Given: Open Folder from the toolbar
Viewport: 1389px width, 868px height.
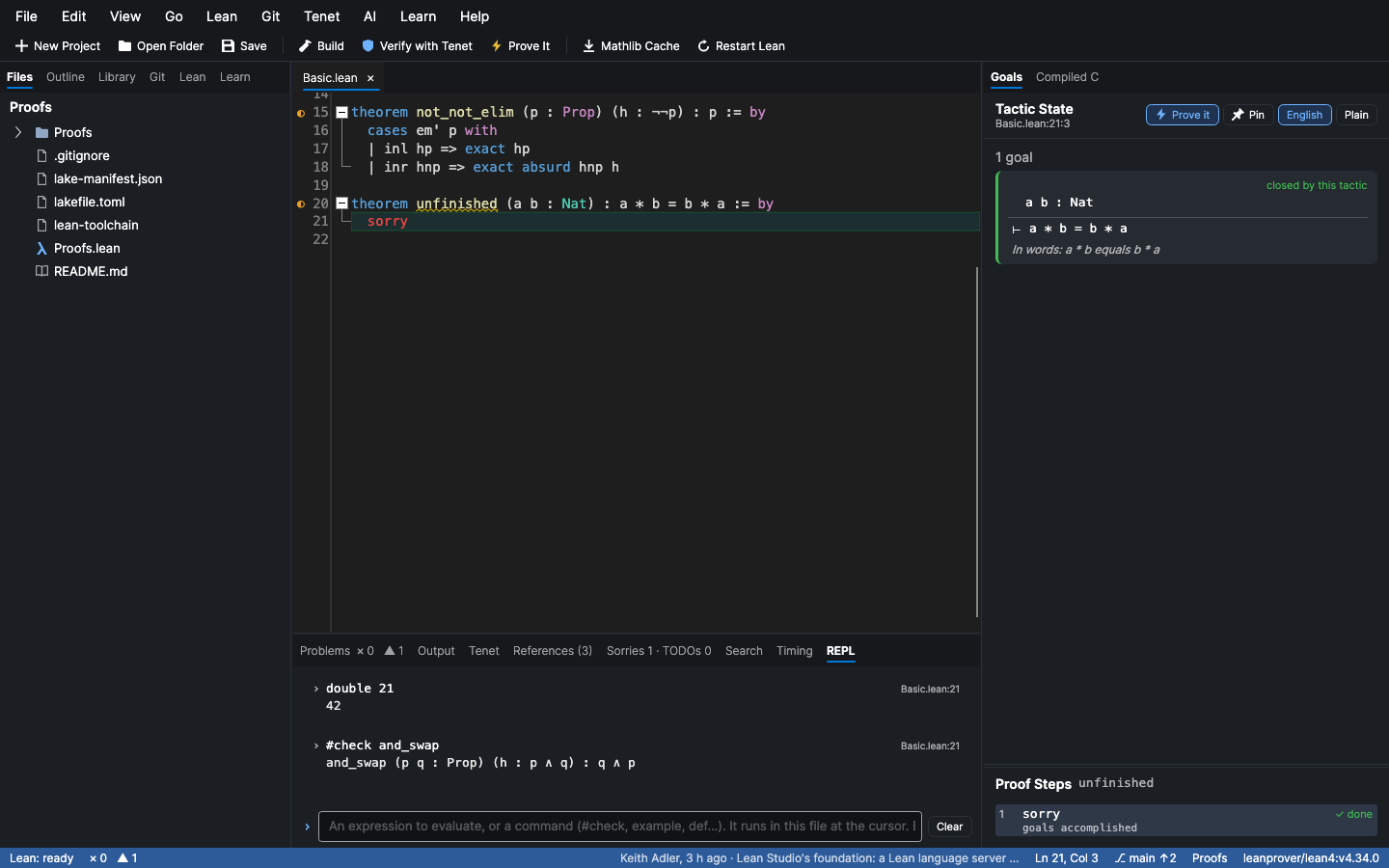Looking at the screenshot, I should [161, 46].
